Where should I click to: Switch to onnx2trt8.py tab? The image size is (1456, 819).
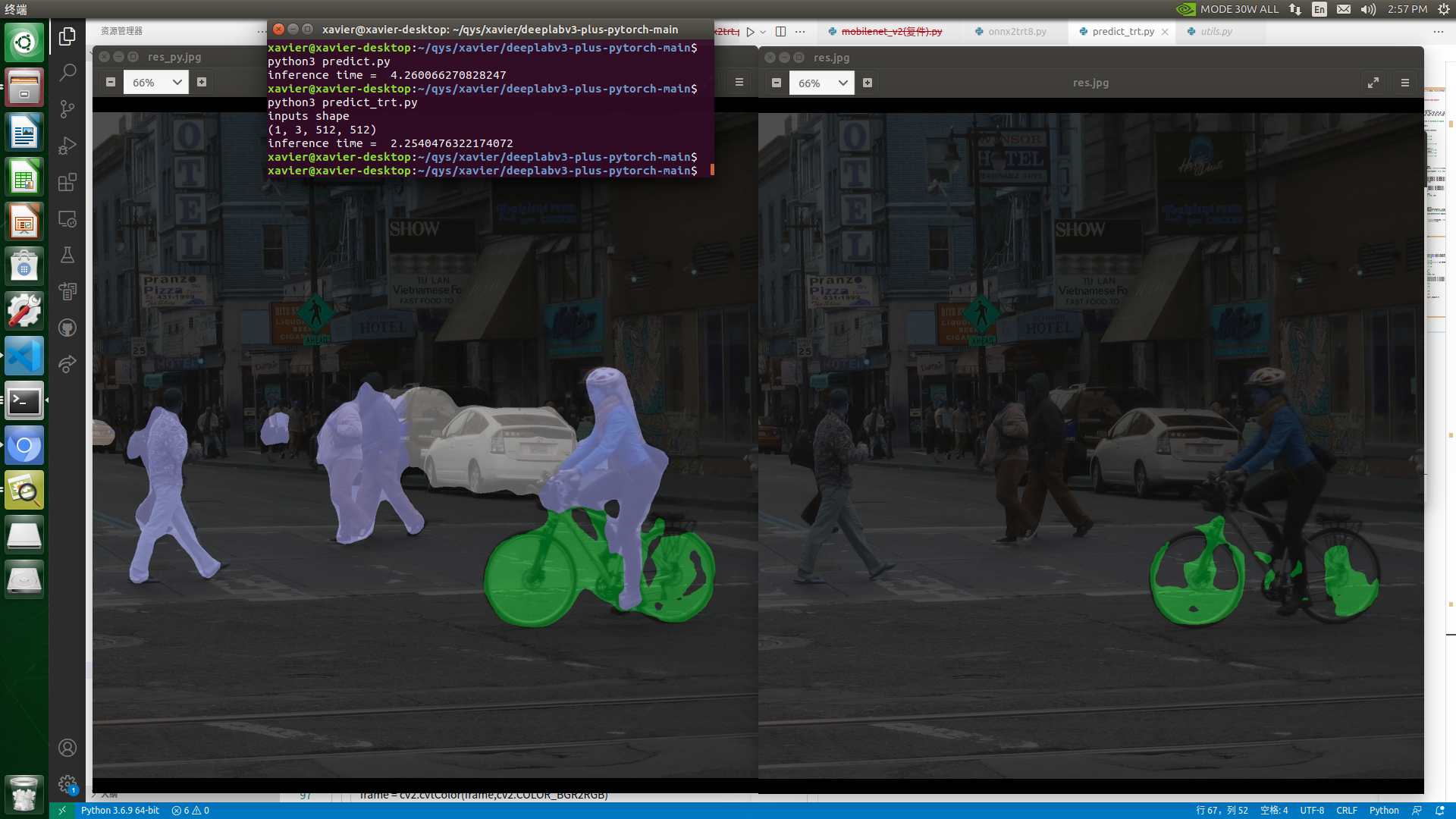point(1016,32)
